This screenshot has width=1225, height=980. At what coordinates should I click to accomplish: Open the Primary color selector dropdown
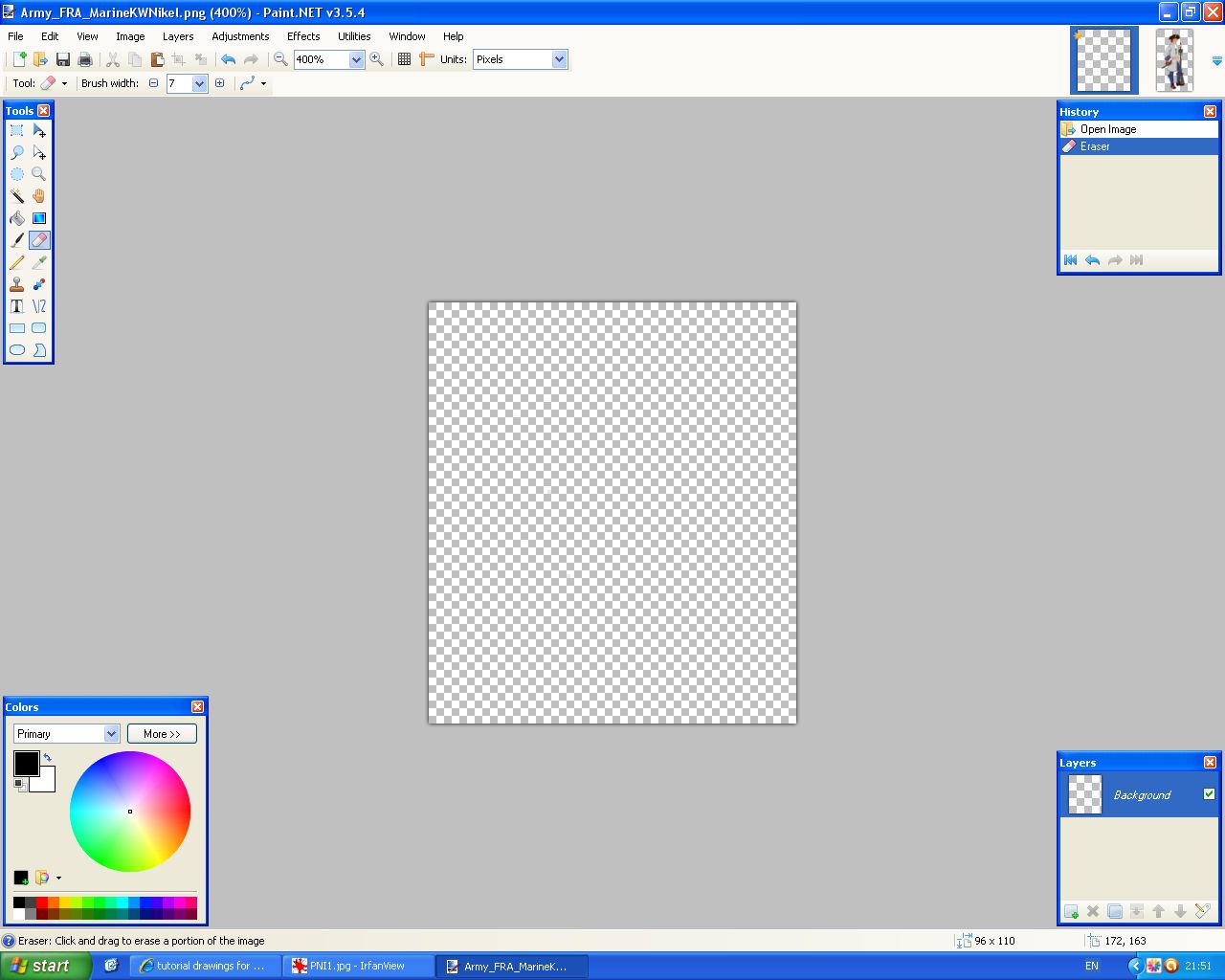[111, 734]
